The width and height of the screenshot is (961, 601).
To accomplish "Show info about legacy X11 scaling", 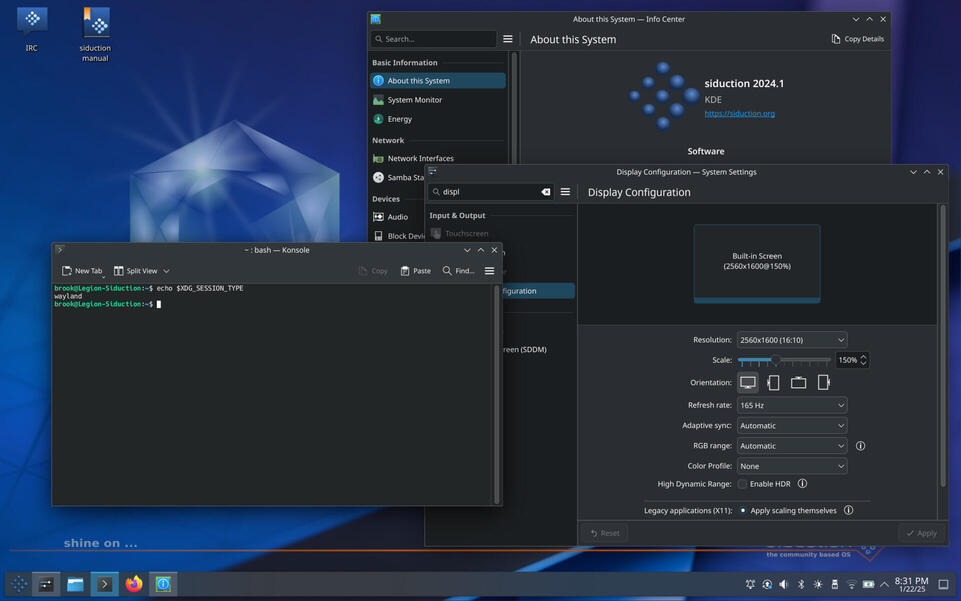I will tap(848, 510).
